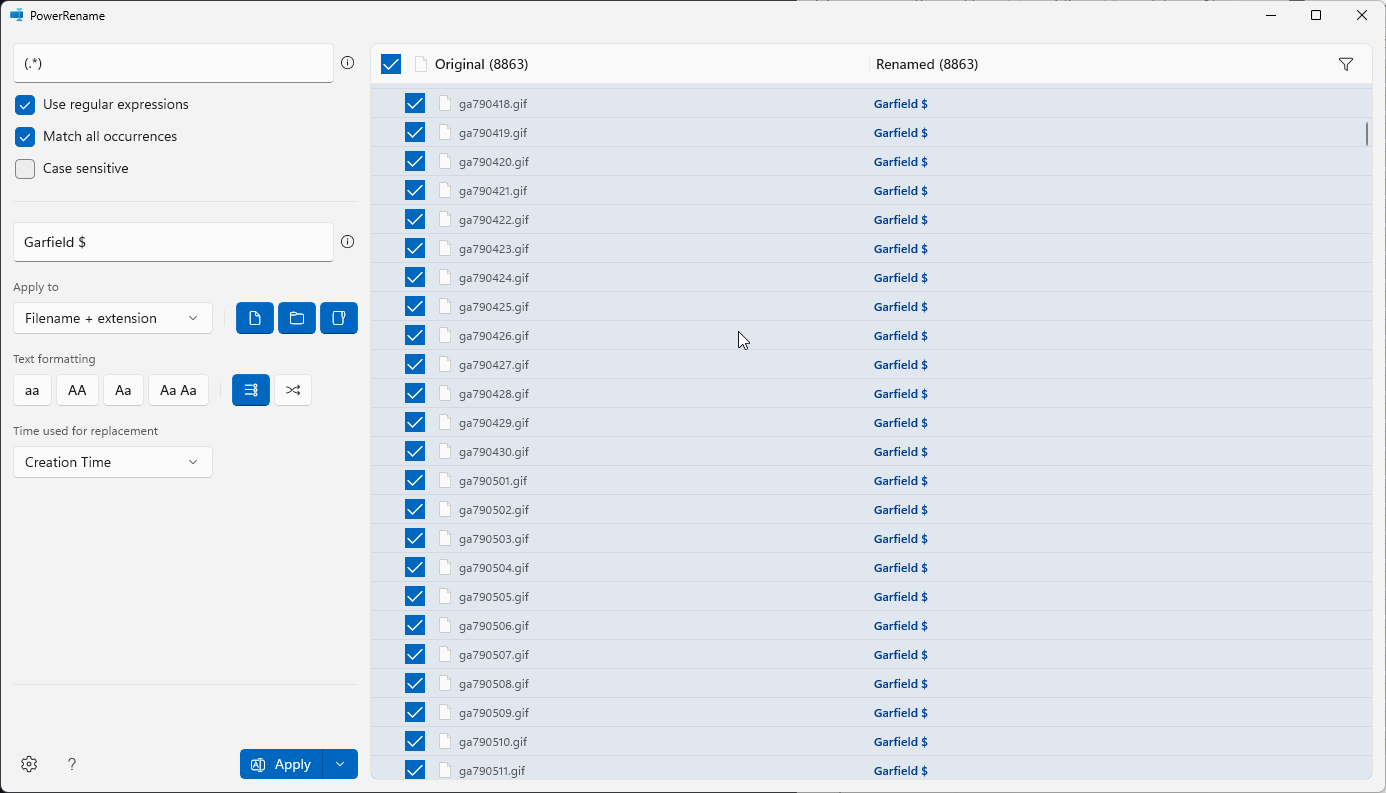Screen dimensions: 1386x793
Task: Click the search field containing '(.*)'
Action: tap(173, 63)
